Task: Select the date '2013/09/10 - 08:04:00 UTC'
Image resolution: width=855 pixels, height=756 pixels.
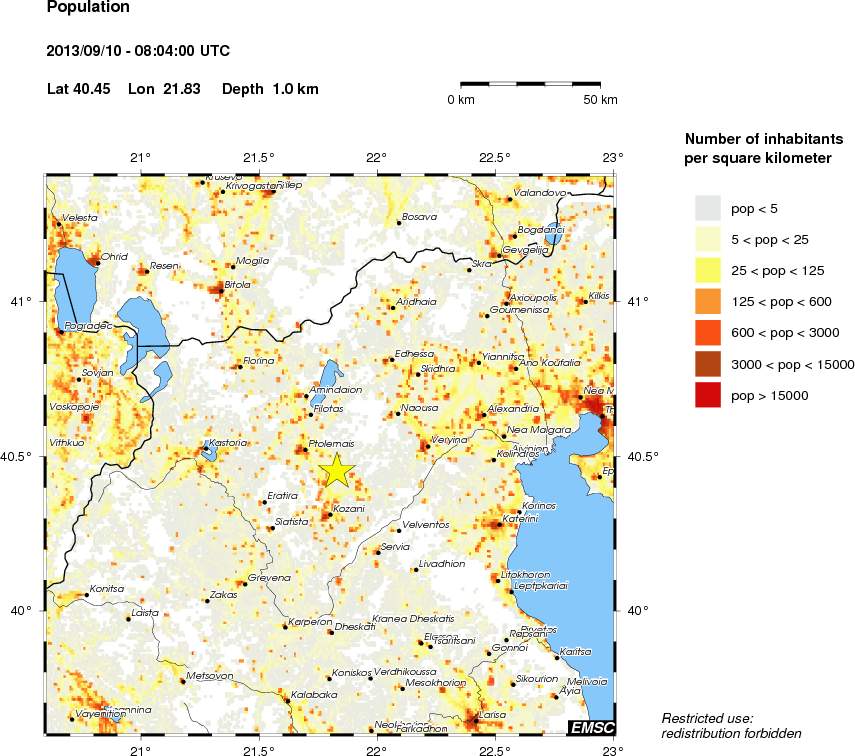Action: pos(138,51)
